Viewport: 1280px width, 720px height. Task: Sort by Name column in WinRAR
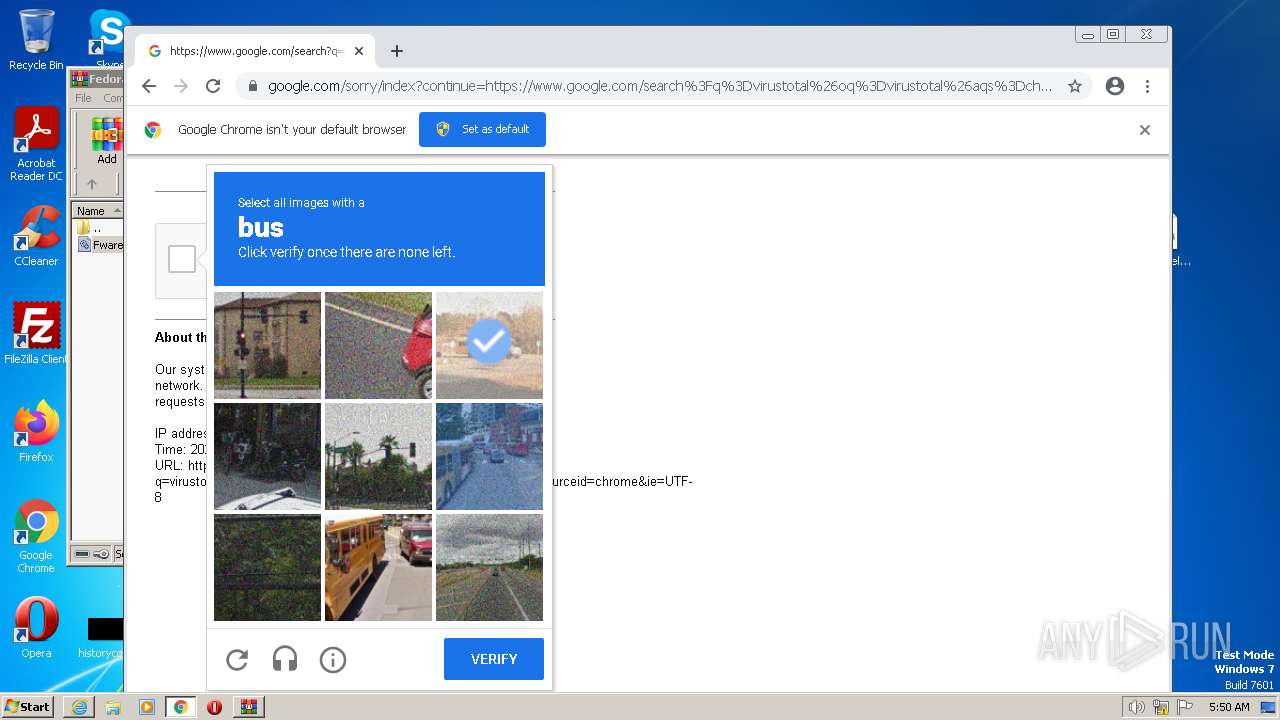click(97, 211)
